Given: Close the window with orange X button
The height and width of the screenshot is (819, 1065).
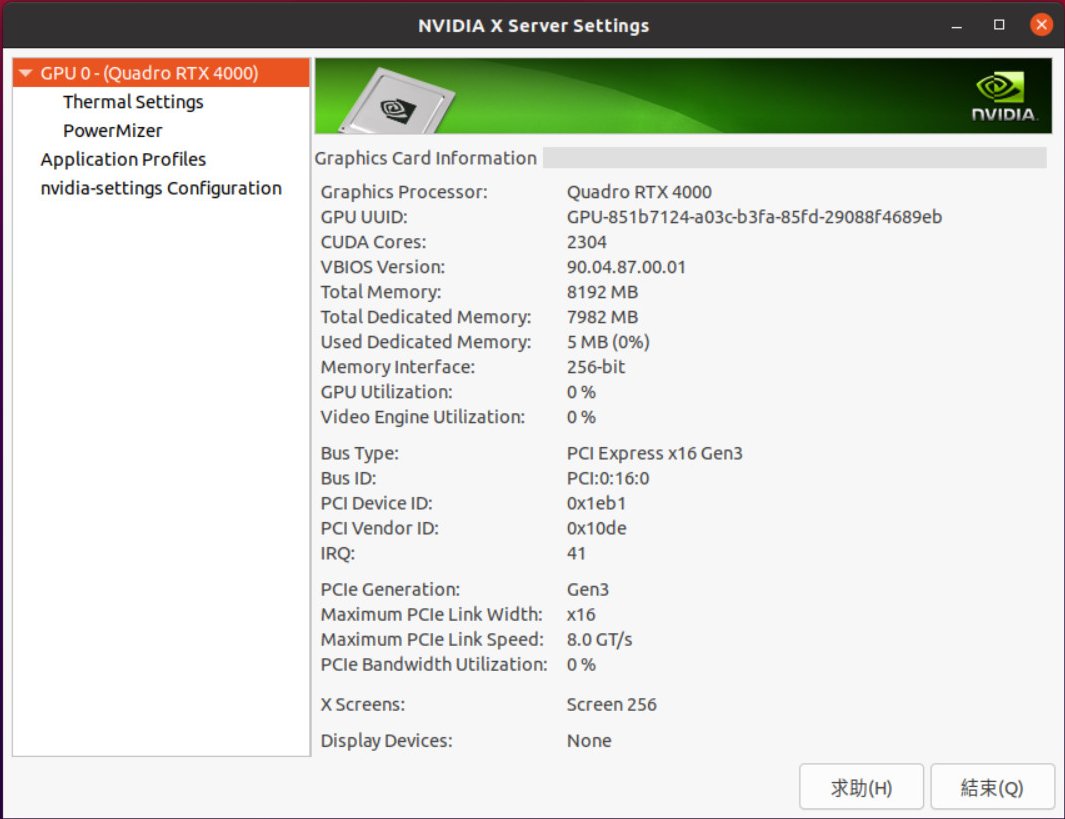Looking at the screenshot, I should (1041, 25).
